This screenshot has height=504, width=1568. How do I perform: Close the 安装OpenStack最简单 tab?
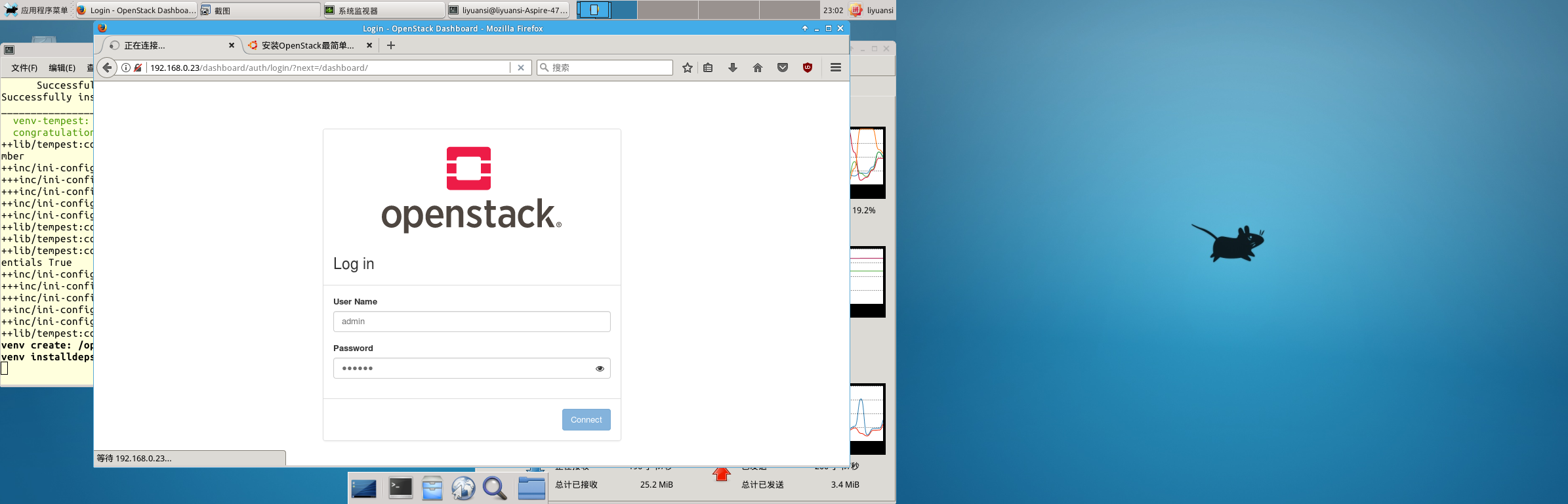[x=369, y=45]
